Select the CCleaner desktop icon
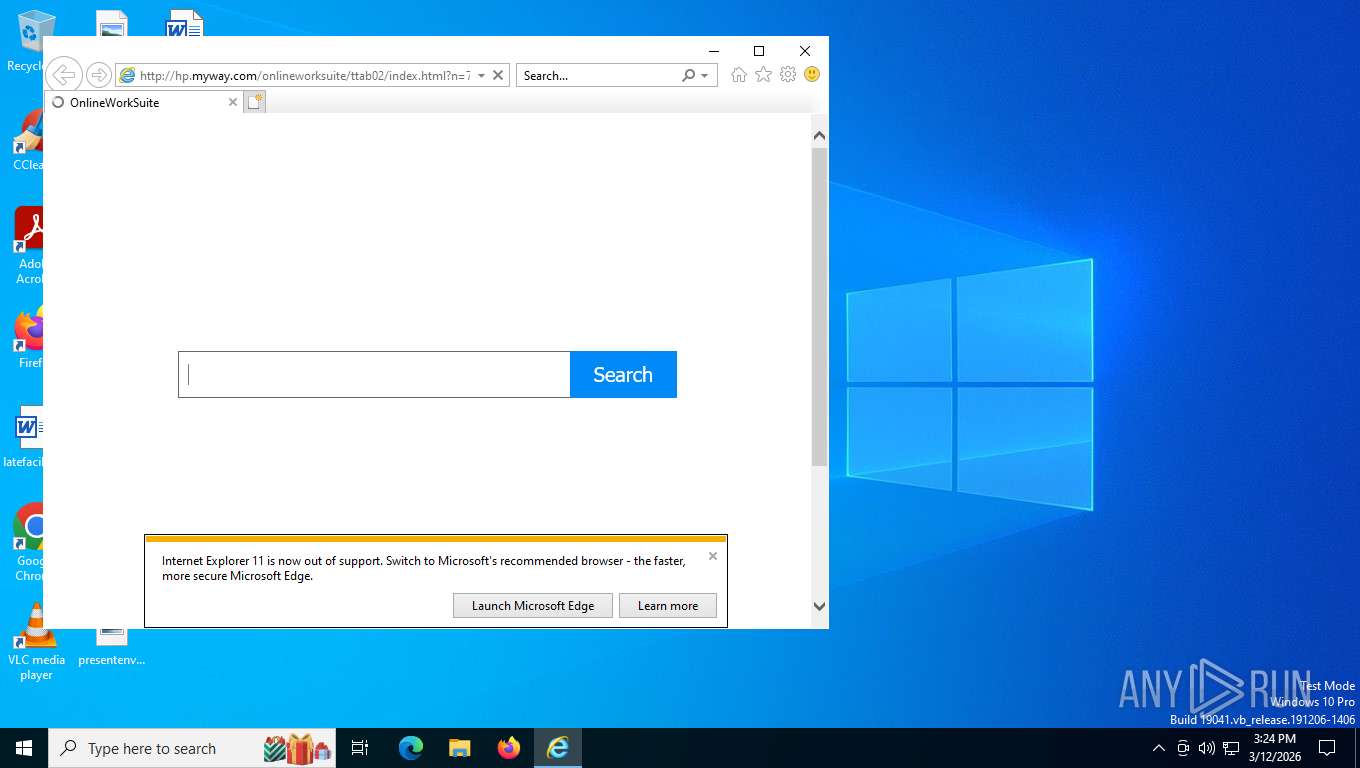 (x=28, y=140)
